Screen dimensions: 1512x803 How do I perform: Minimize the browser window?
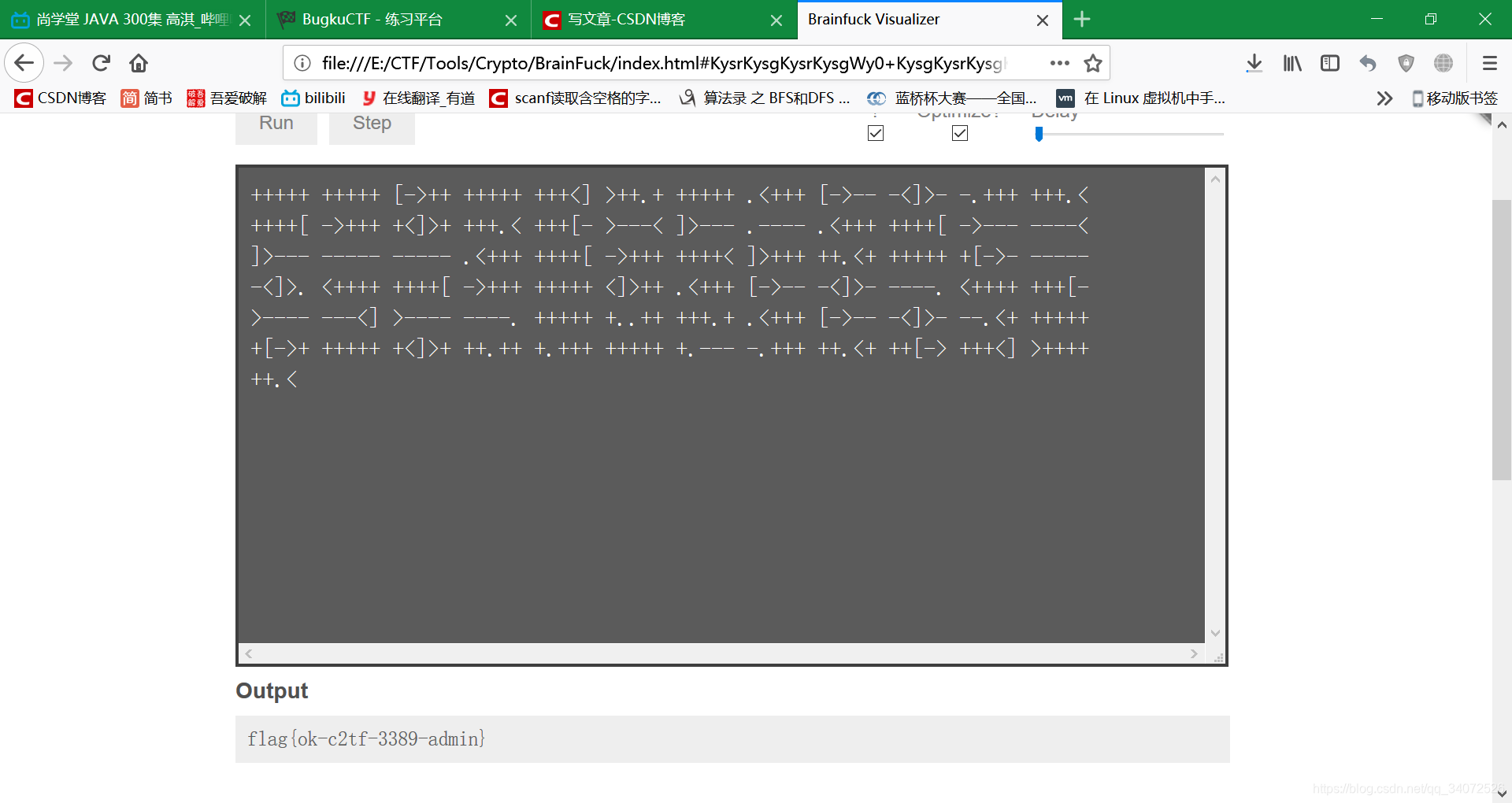(x=1377, y=19)
